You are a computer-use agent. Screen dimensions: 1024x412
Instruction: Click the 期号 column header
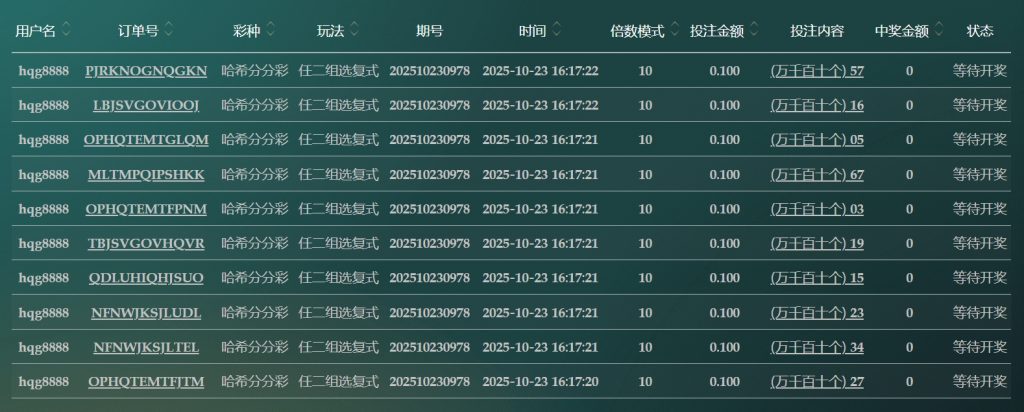429,31
